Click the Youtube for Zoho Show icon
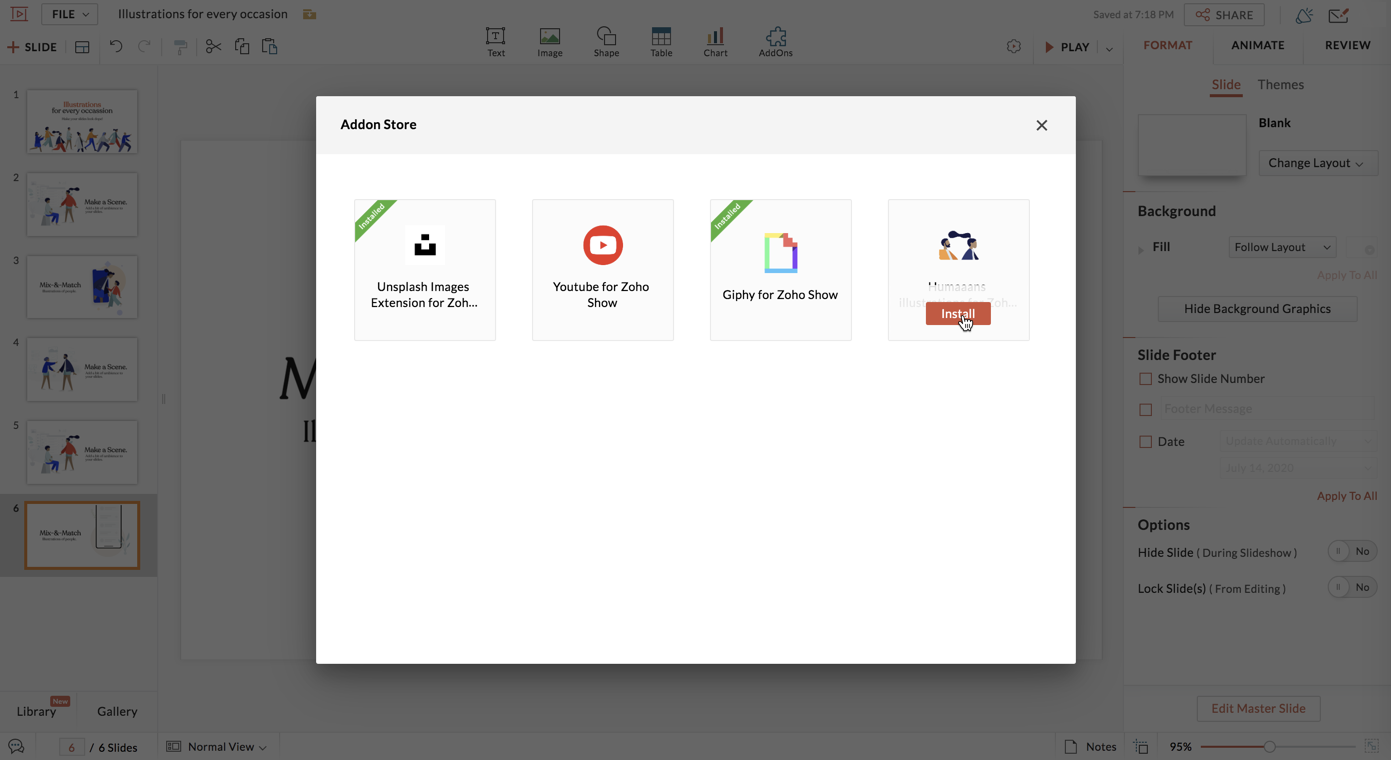This screenshot has height=760, width=1391. [x=603, y=245]
